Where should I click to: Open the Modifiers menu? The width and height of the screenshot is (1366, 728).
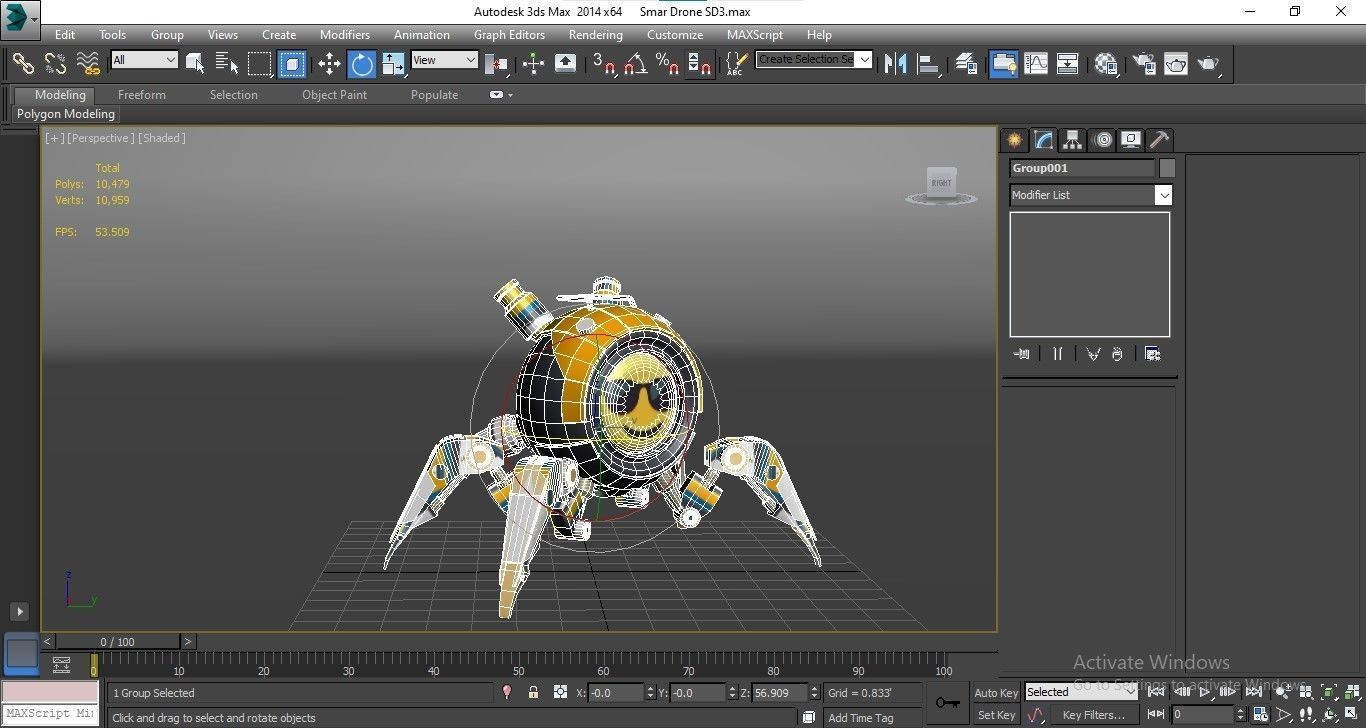coord(345,34)
